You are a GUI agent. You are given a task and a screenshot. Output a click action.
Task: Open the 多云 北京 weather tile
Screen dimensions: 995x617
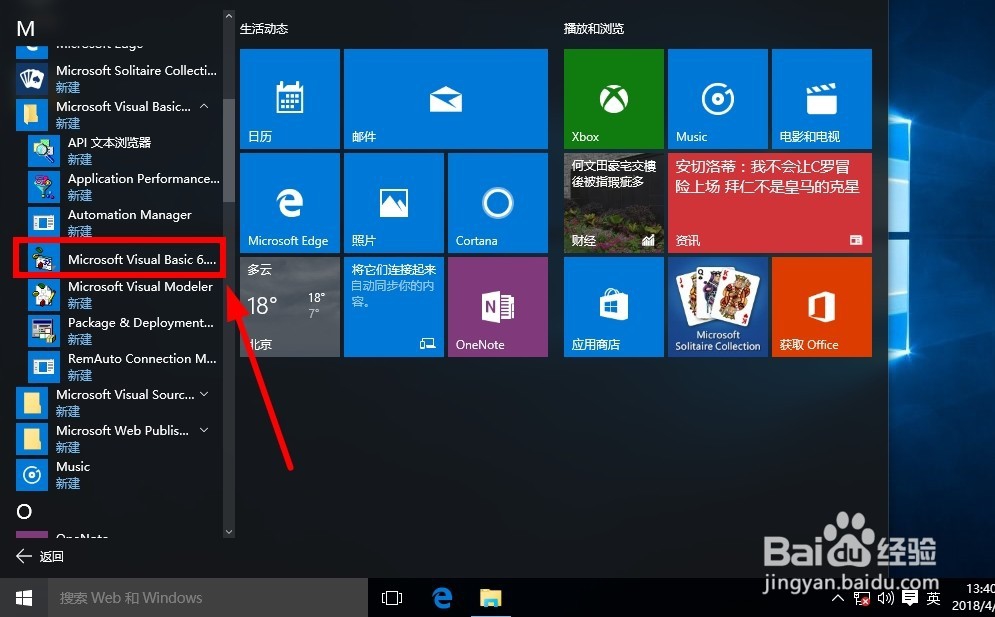click(289, 307)
